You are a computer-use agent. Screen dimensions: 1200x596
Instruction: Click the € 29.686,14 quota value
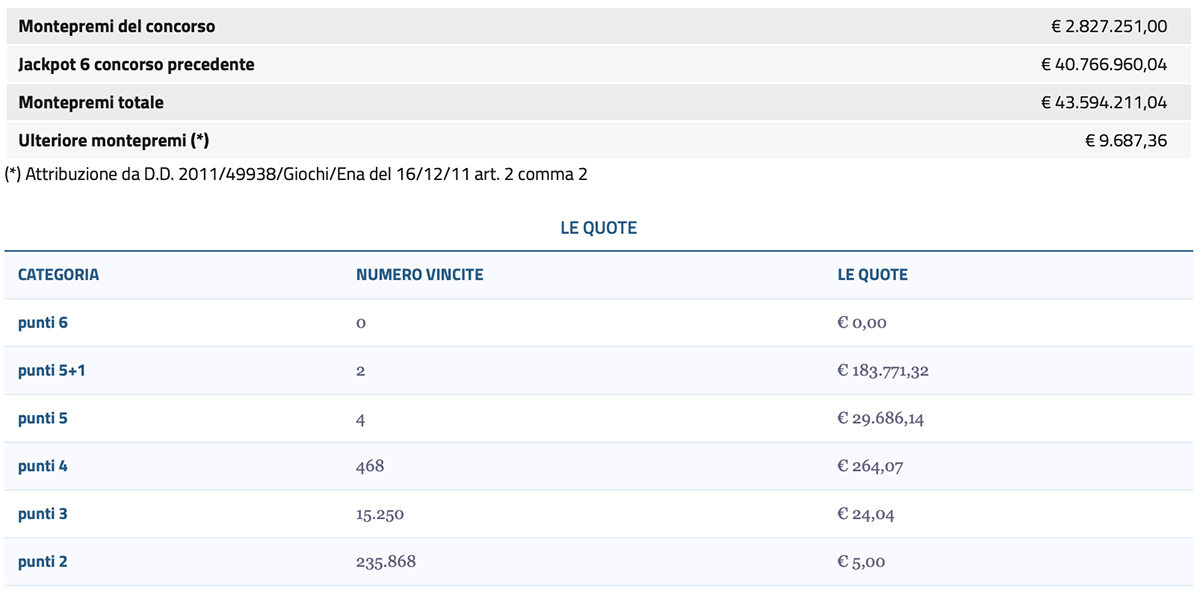tap(880, 419)
